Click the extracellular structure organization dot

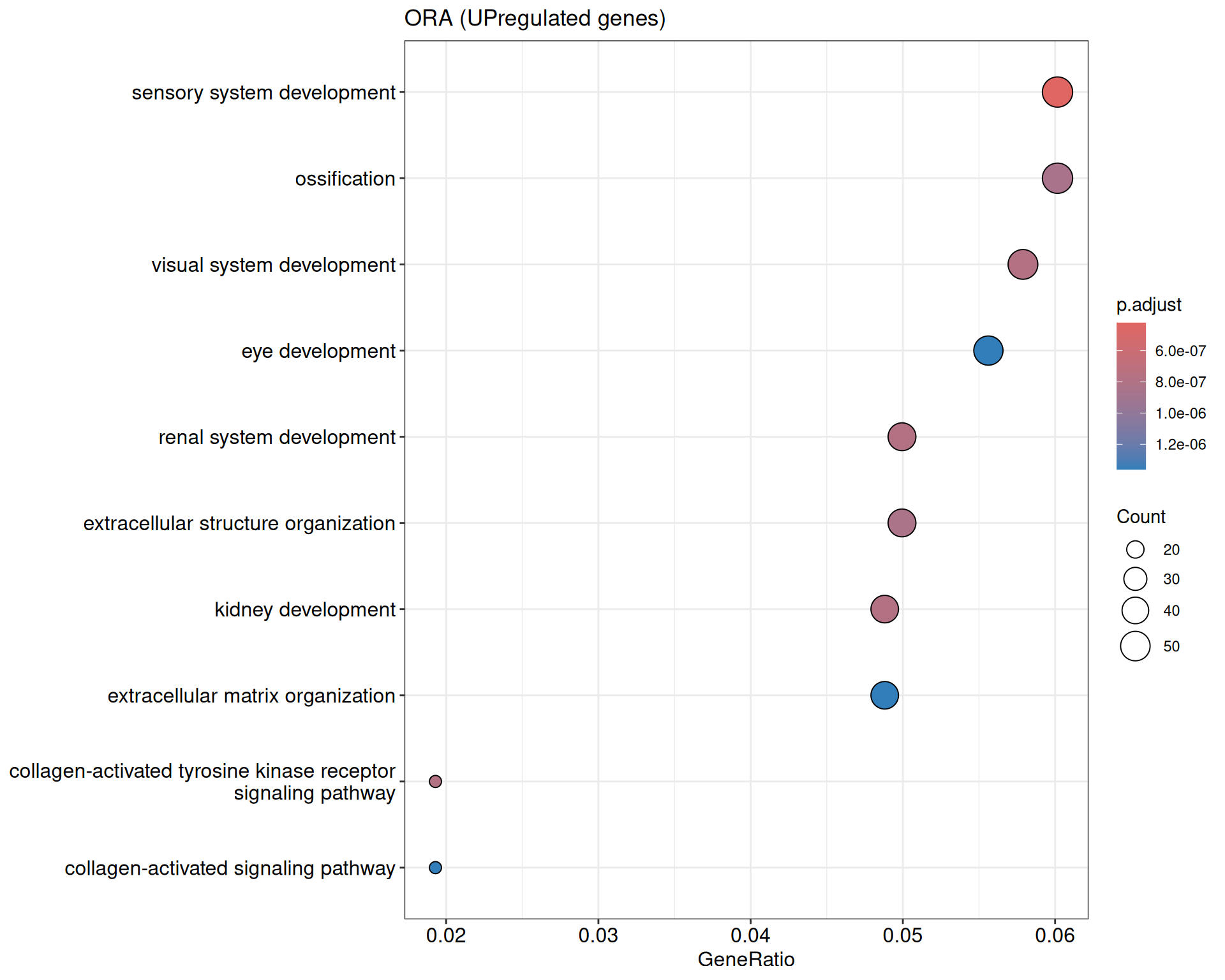pos(902,523)
